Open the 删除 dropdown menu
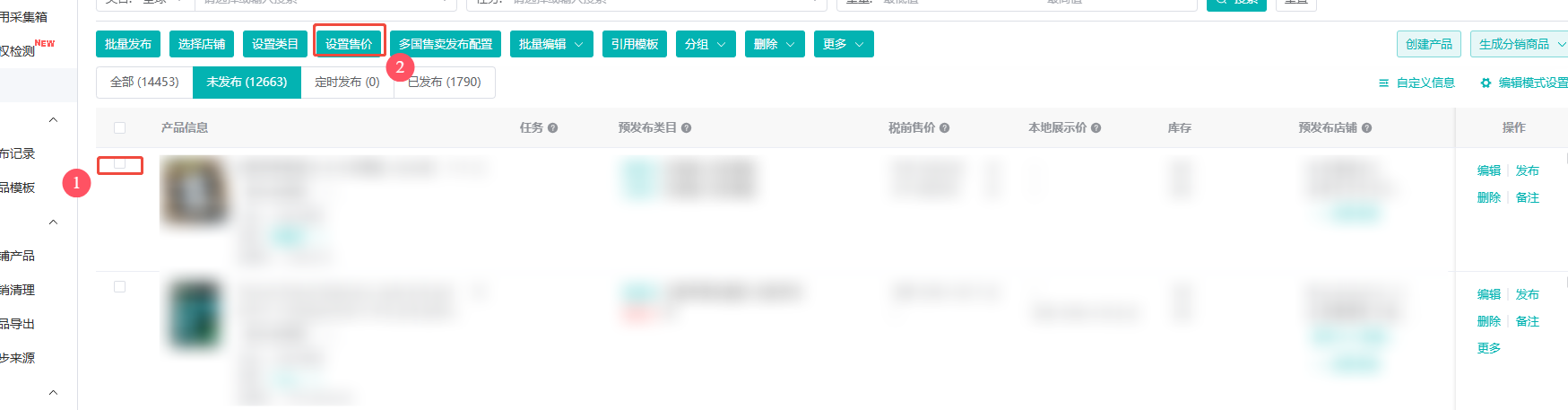The image size is (1568, 410). coord(775,44)
